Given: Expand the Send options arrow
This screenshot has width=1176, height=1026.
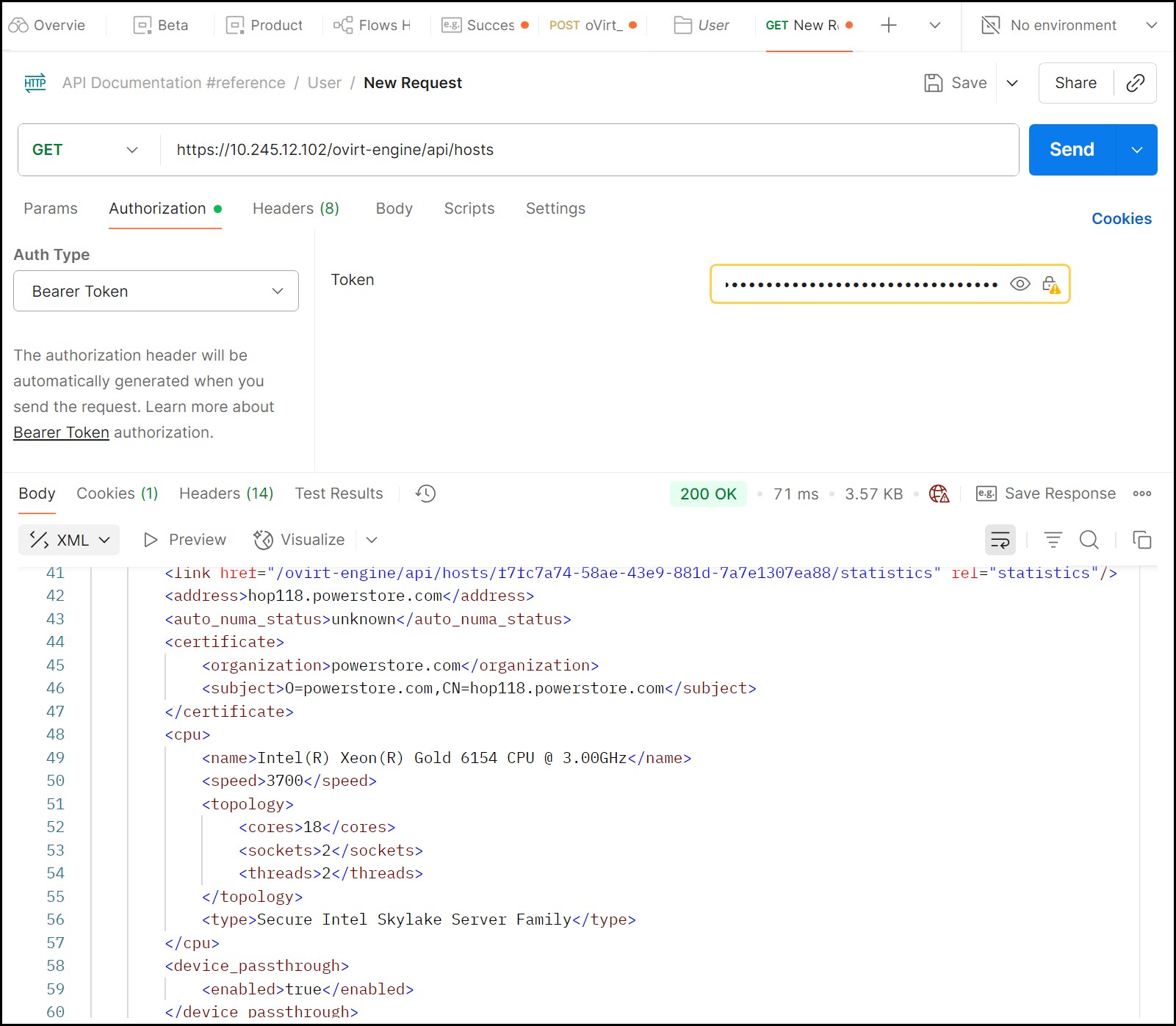Looking at the screenshot, I should point(1136,150).
